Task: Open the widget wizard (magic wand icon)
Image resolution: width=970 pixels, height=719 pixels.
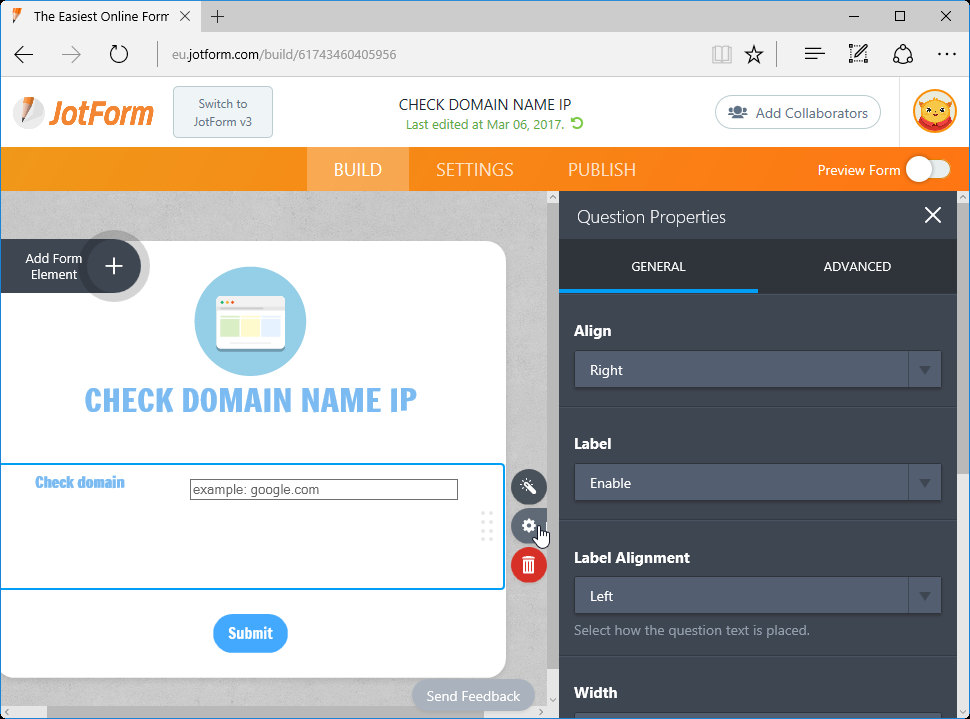Action: point(528,487)
